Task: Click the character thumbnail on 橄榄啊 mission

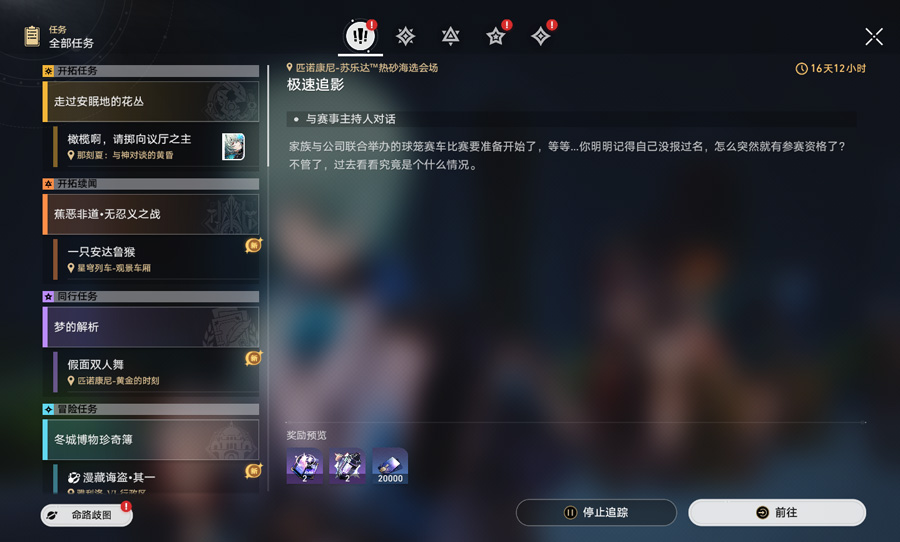Action: click(x=234, y=146)
